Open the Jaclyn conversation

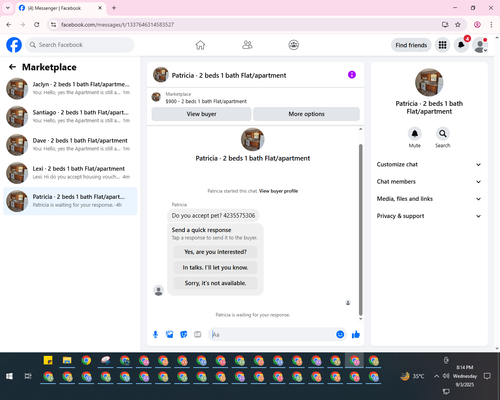(70, 88)
